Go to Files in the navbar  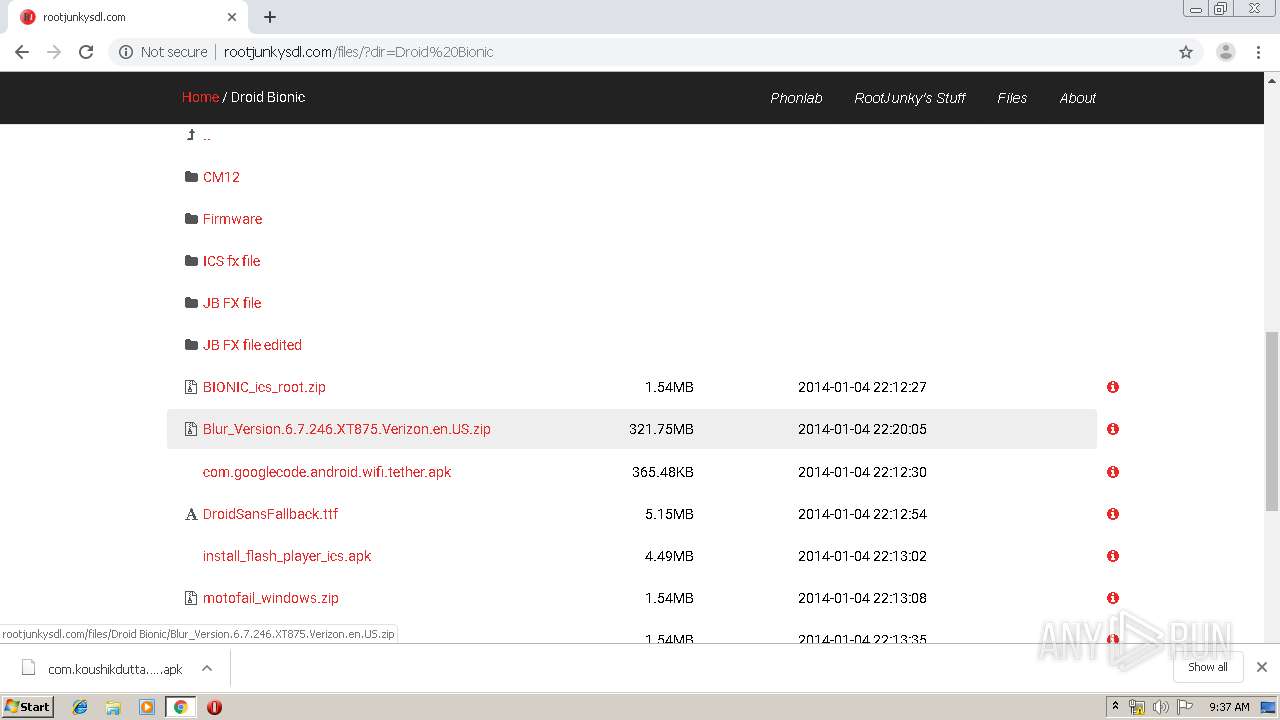click(1012, 98)
